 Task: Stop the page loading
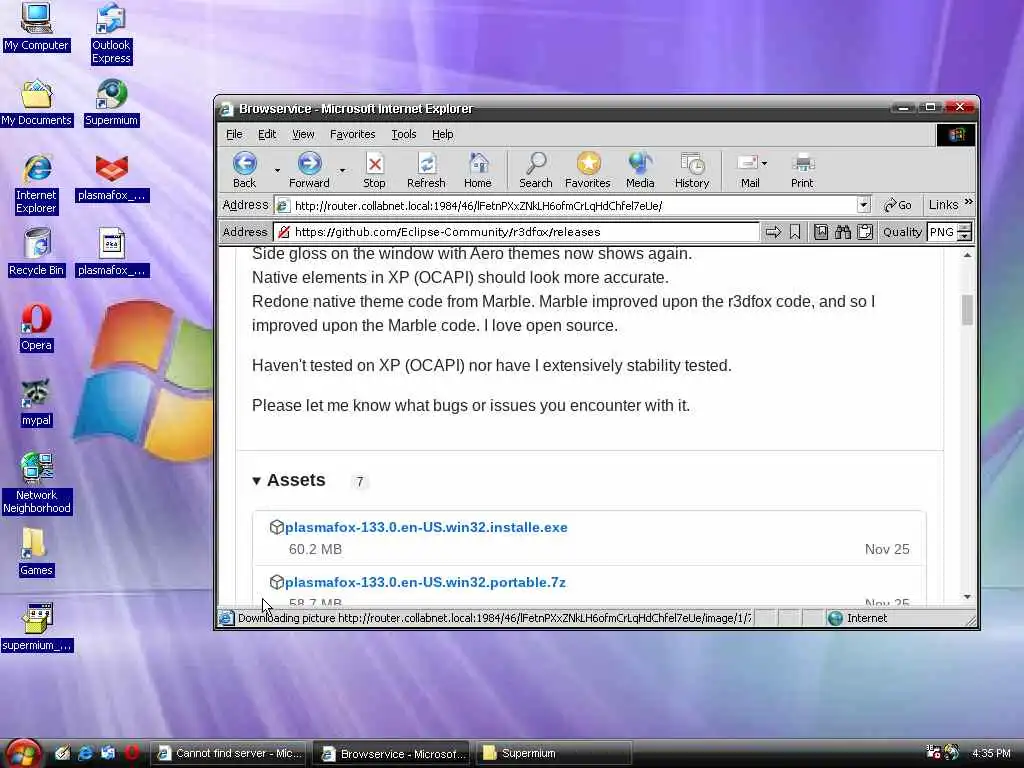tap(374, 170)
